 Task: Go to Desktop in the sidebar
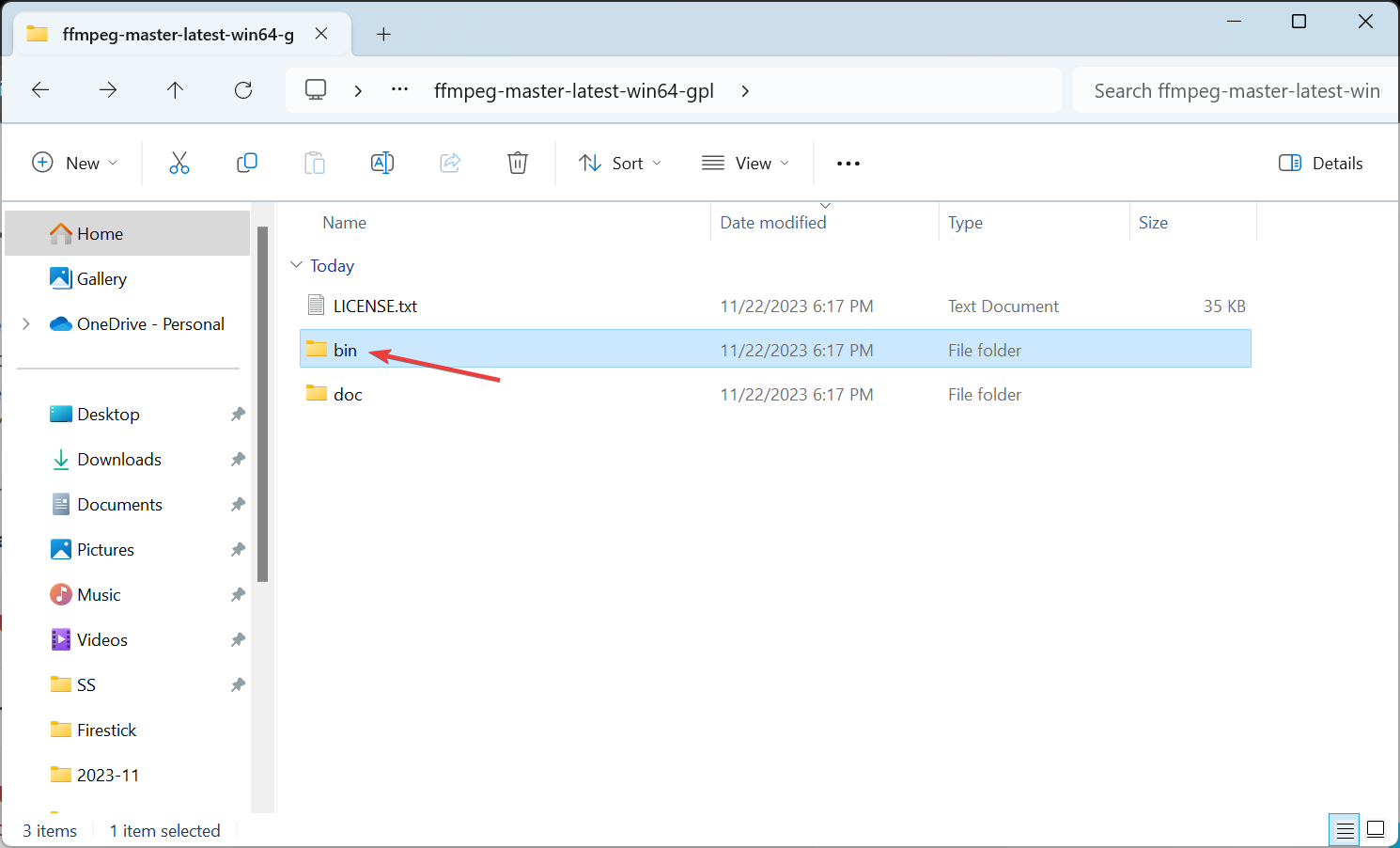tap(108, 415)
